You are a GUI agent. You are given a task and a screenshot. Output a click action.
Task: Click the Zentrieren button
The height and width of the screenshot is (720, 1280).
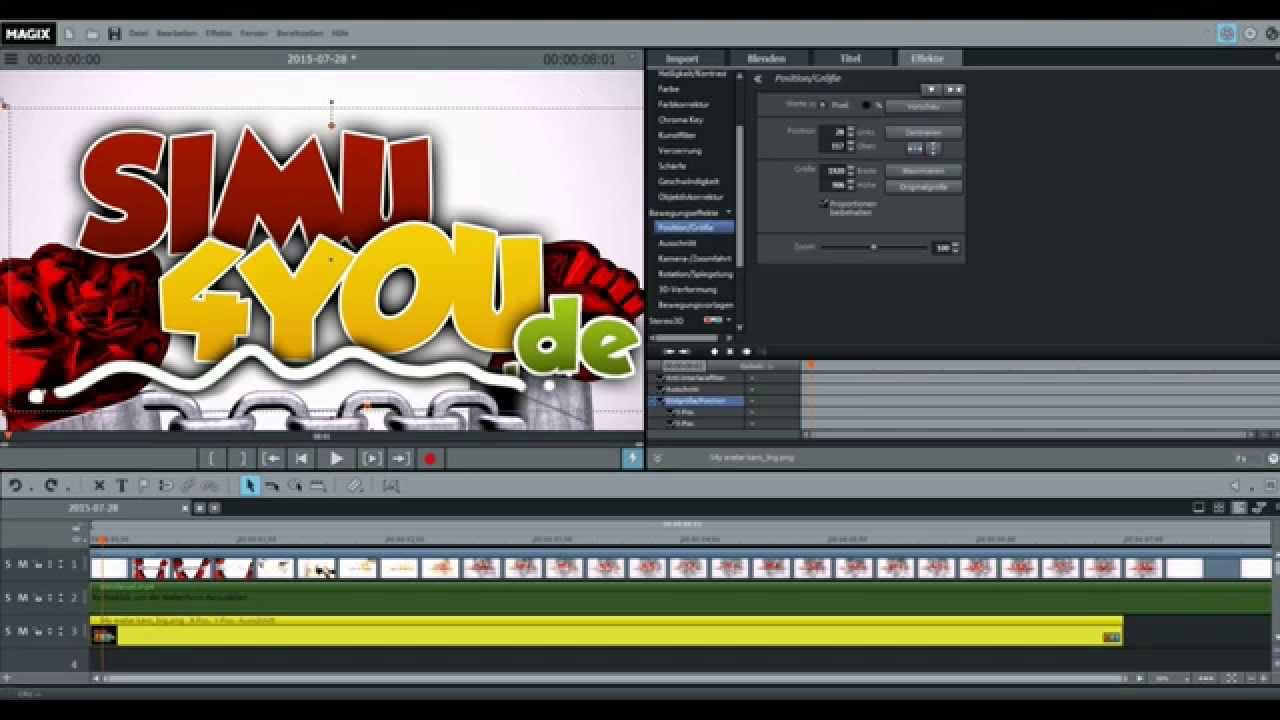click(923, 132)
